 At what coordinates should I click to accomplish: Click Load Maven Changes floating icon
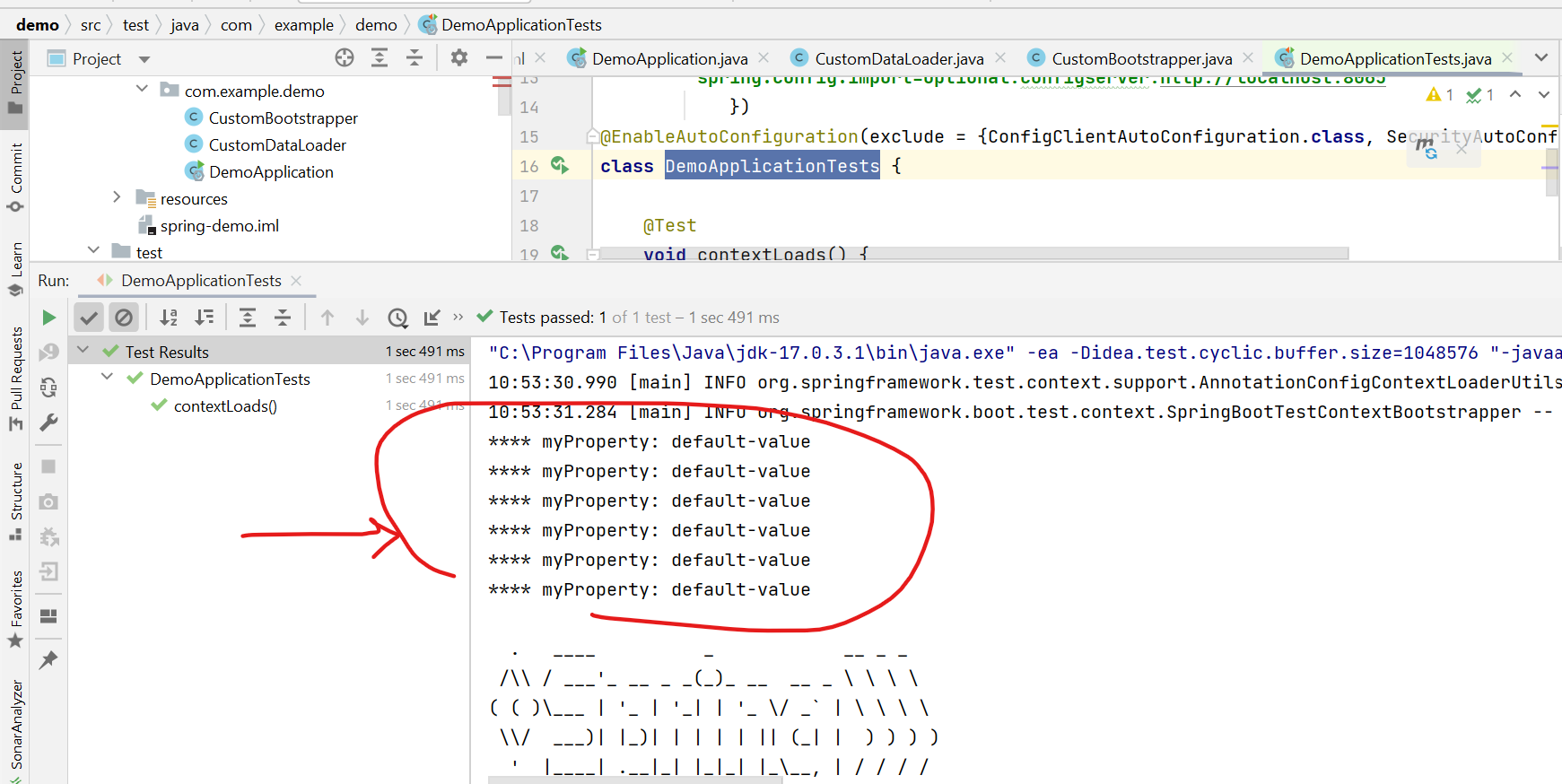[1426, 148]
